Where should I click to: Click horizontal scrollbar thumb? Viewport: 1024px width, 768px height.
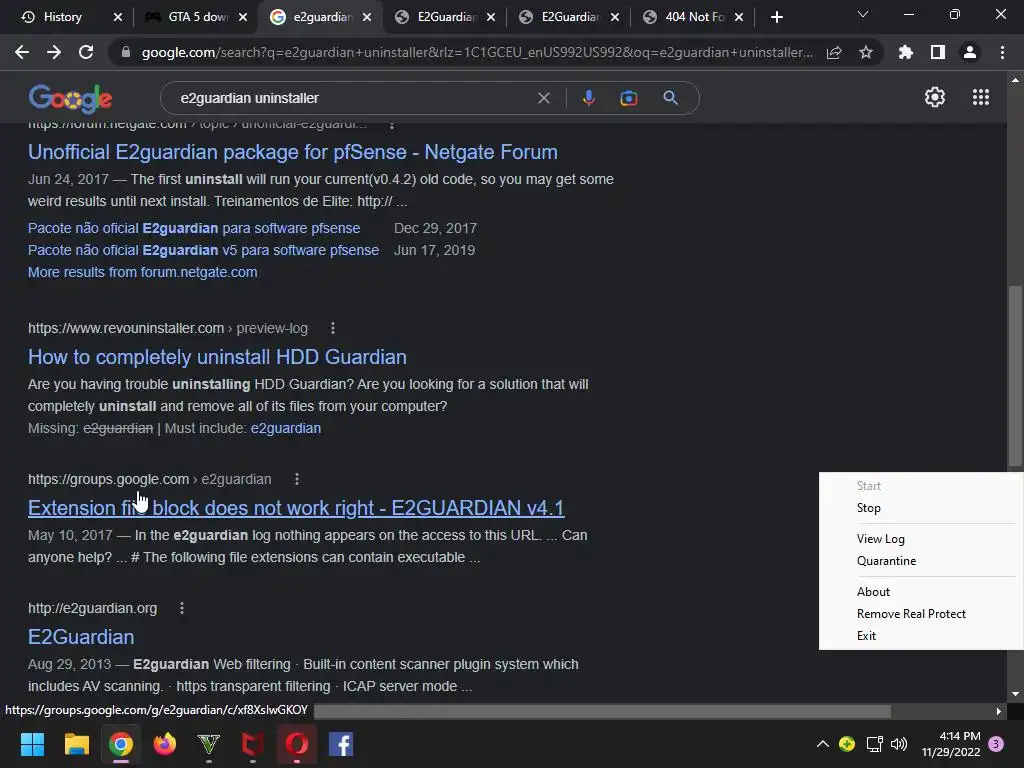(x=602, y=711)
